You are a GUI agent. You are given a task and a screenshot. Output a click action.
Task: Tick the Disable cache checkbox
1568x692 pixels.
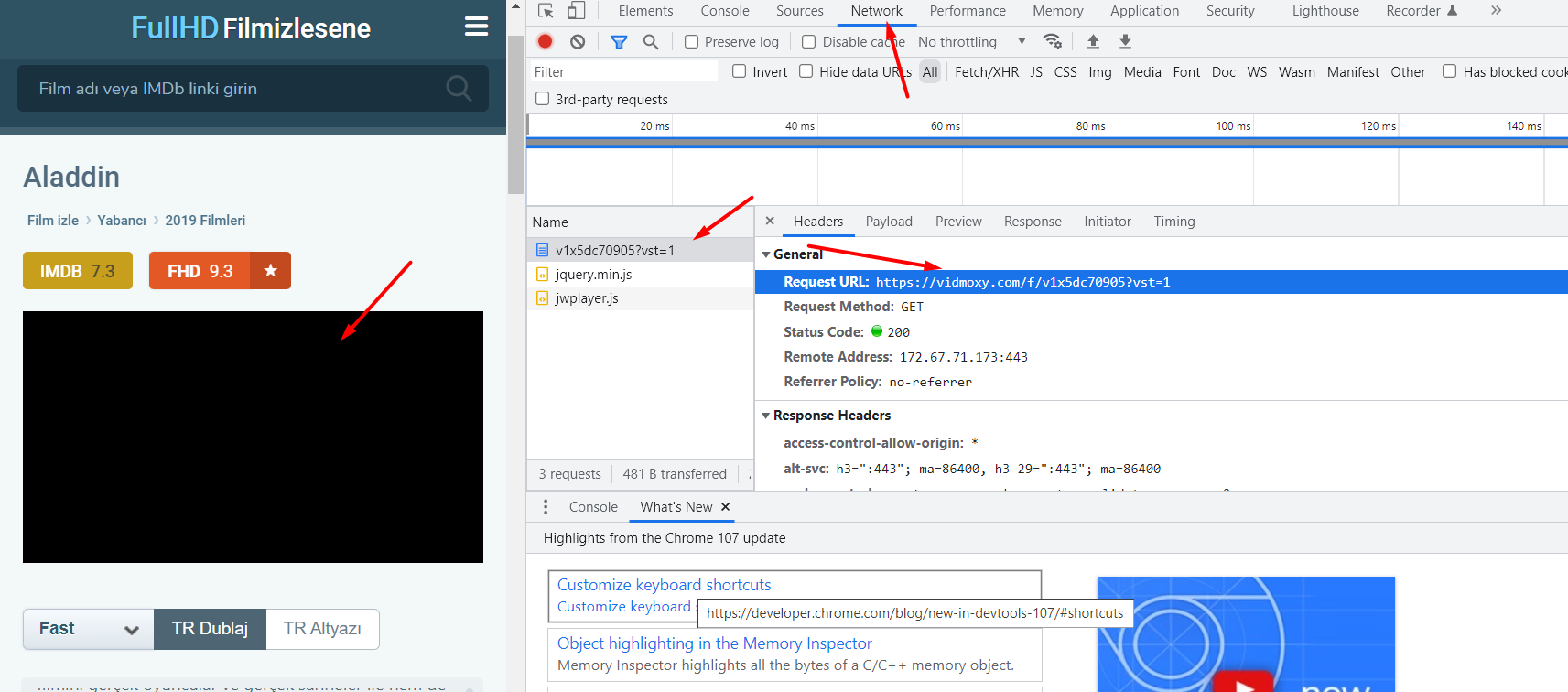[x=809, y=42]
